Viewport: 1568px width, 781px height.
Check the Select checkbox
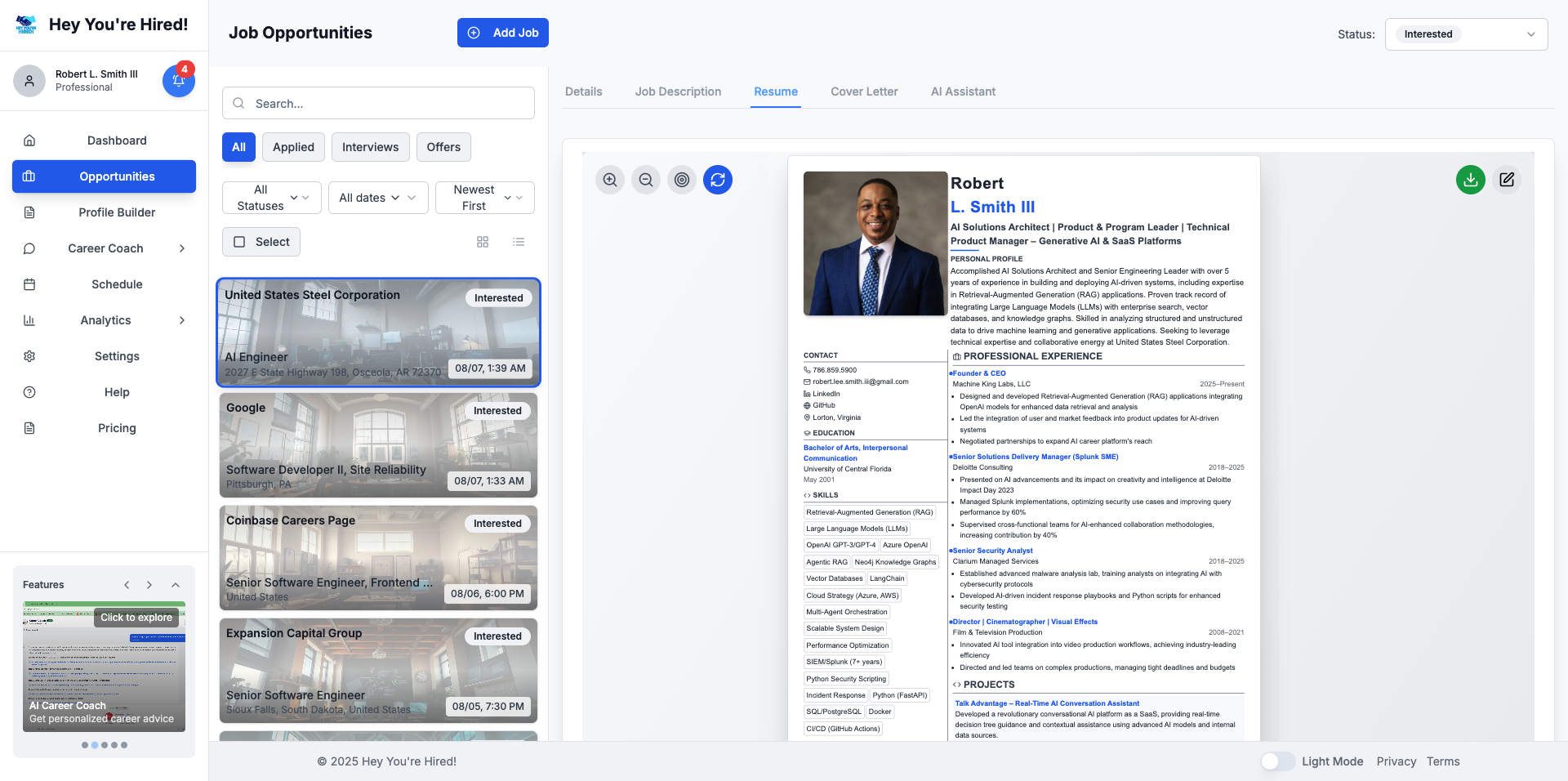(x=240, y=242)
